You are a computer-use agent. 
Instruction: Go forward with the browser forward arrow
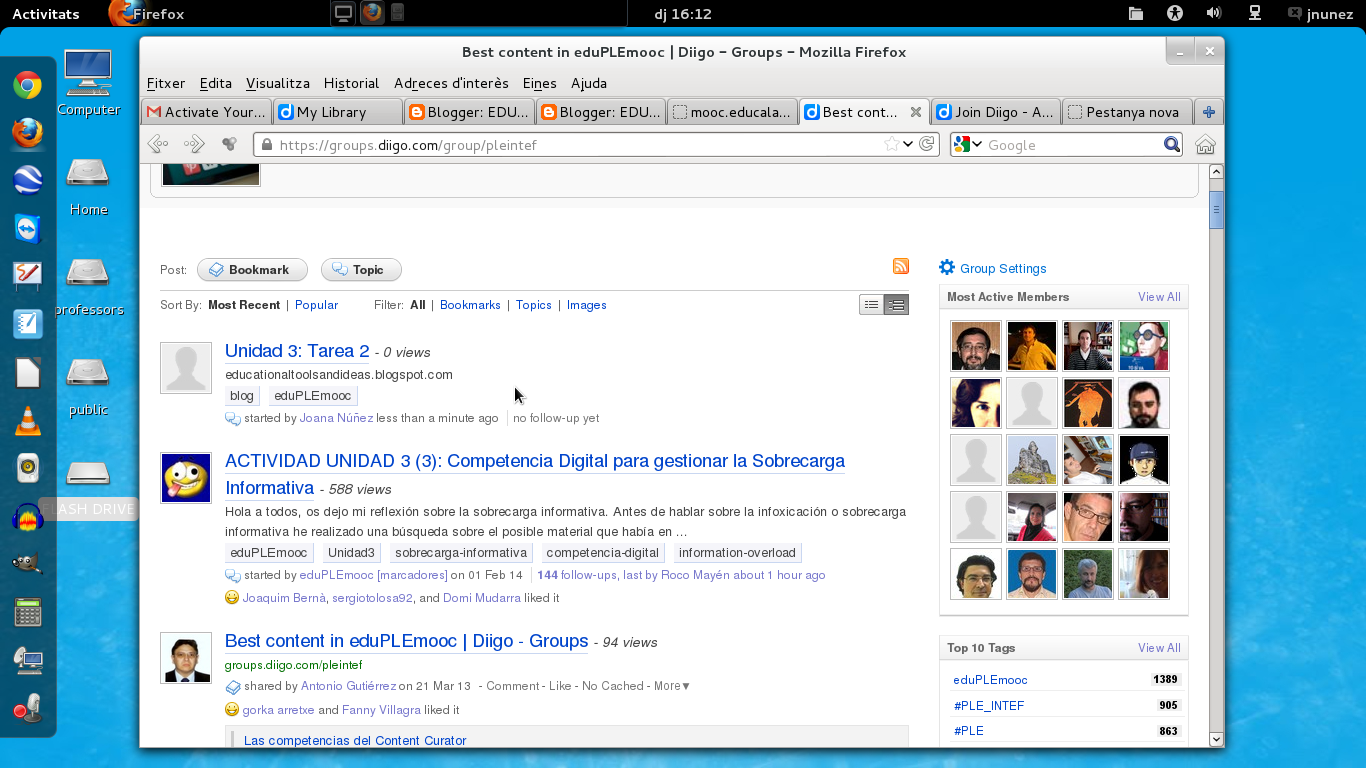194,144
